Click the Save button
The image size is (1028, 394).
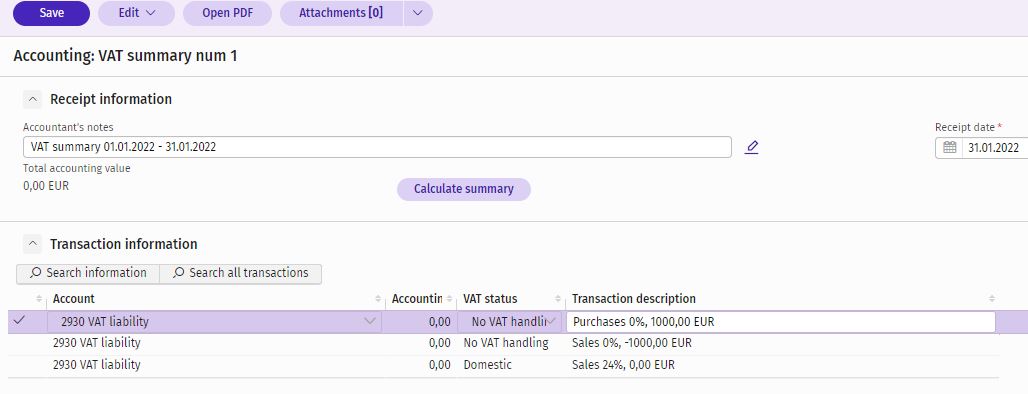(x=51, y=13)
